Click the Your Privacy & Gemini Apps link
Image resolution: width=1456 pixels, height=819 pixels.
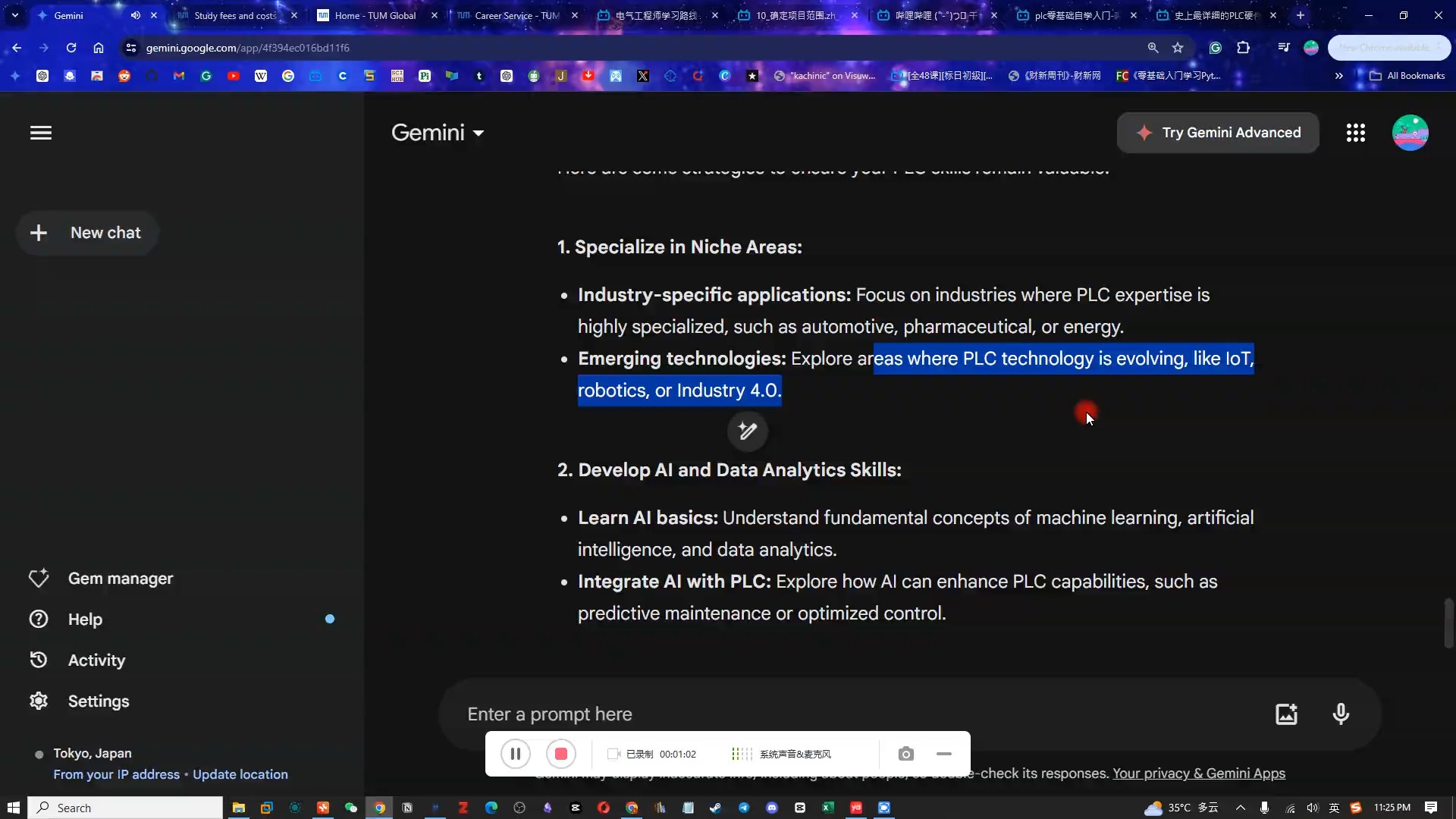1199,773
